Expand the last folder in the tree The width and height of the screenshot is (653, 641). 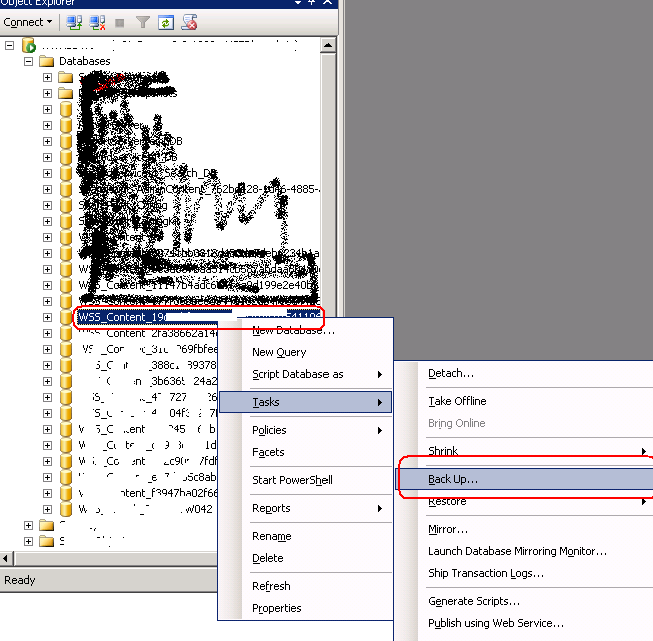(28, 541)
